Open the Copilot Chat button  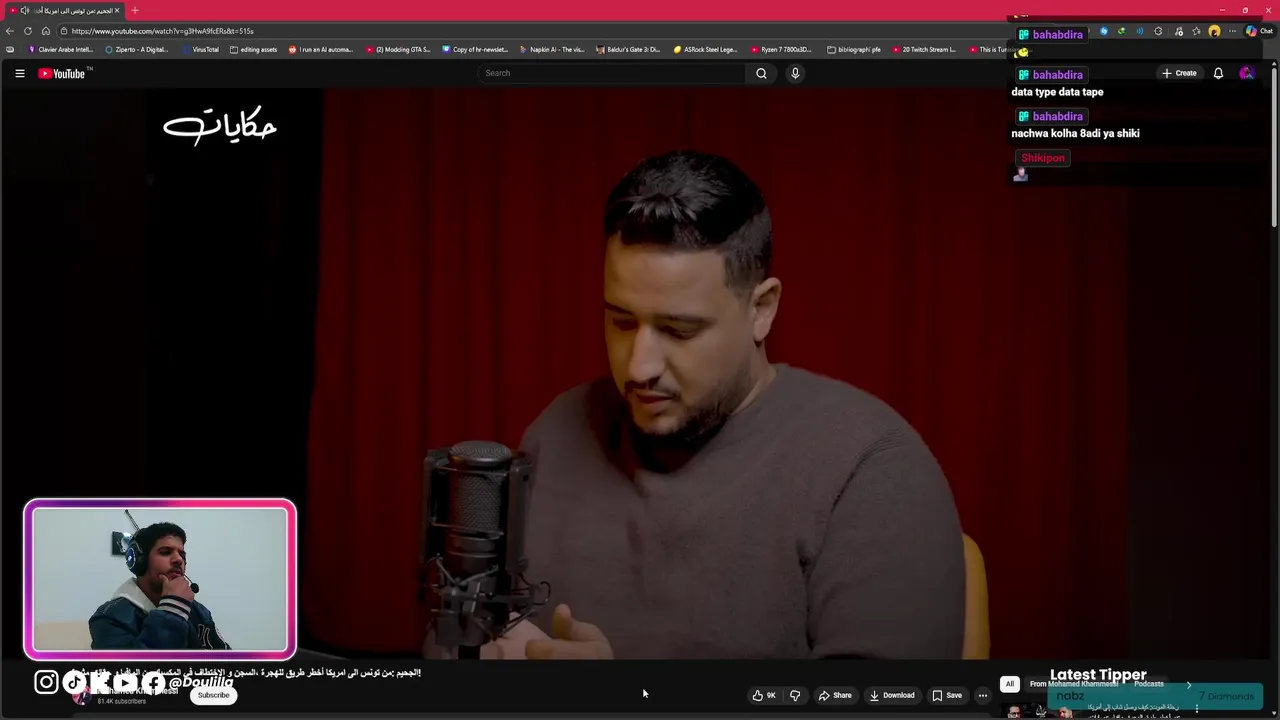(1259, 31)
